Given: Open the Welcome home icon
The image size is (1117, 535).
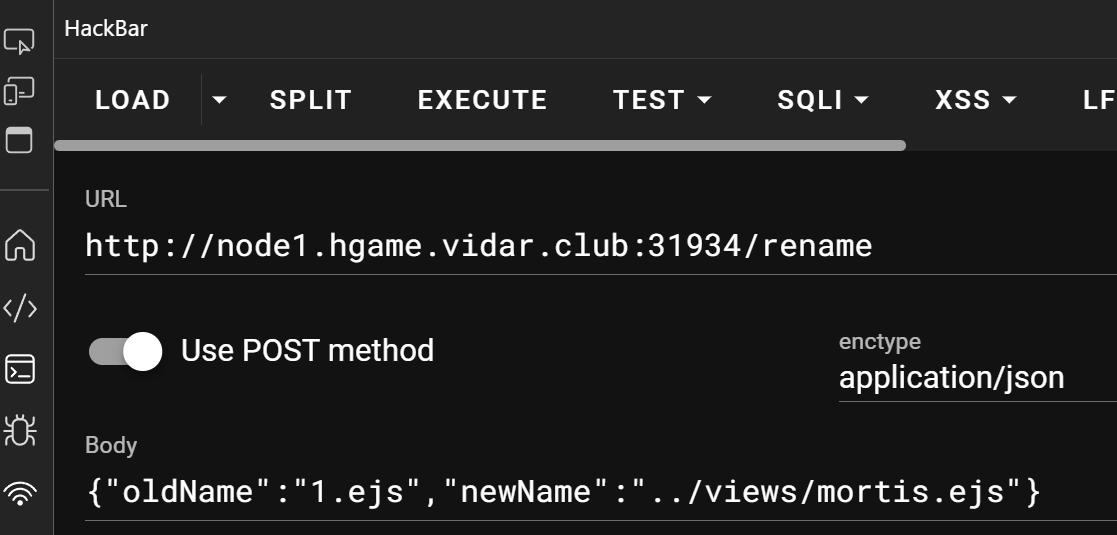Looking at the screenshot, I should 19,246.
